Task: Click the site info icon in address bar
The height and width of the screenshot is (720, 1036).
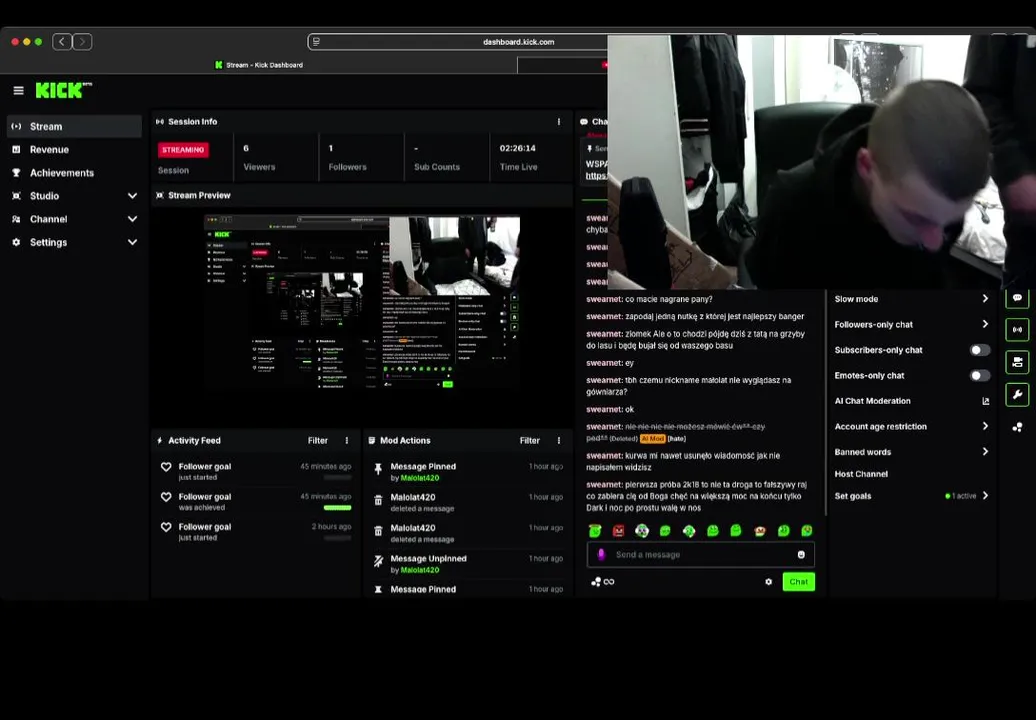Action: click(316, 42)
